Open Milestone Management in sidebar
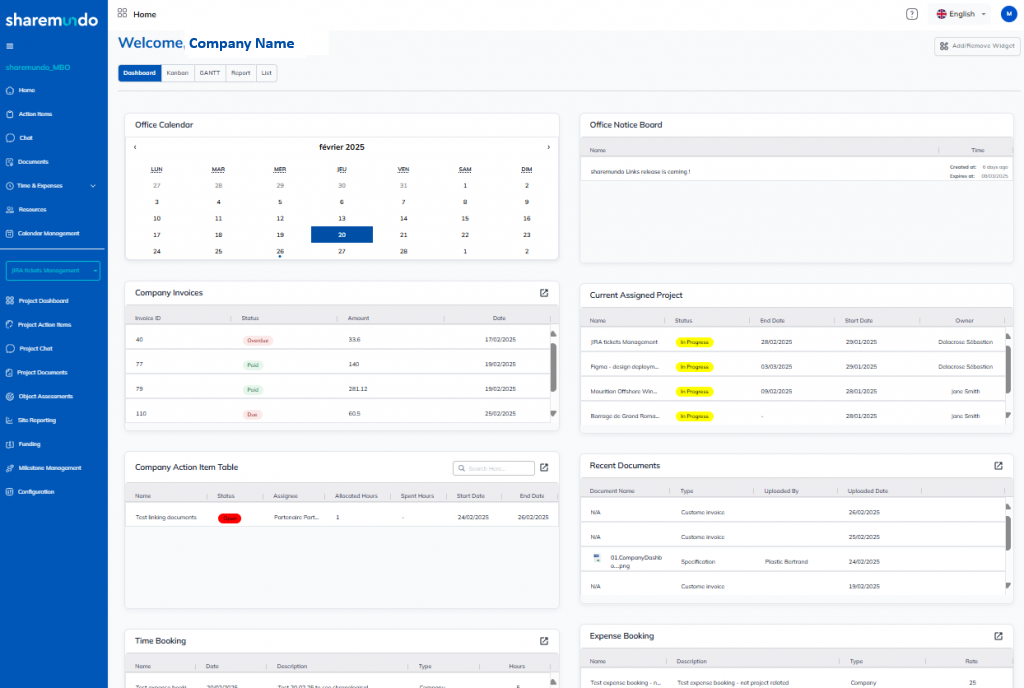This screenshot has width=1024, height=688. [49, 468]
